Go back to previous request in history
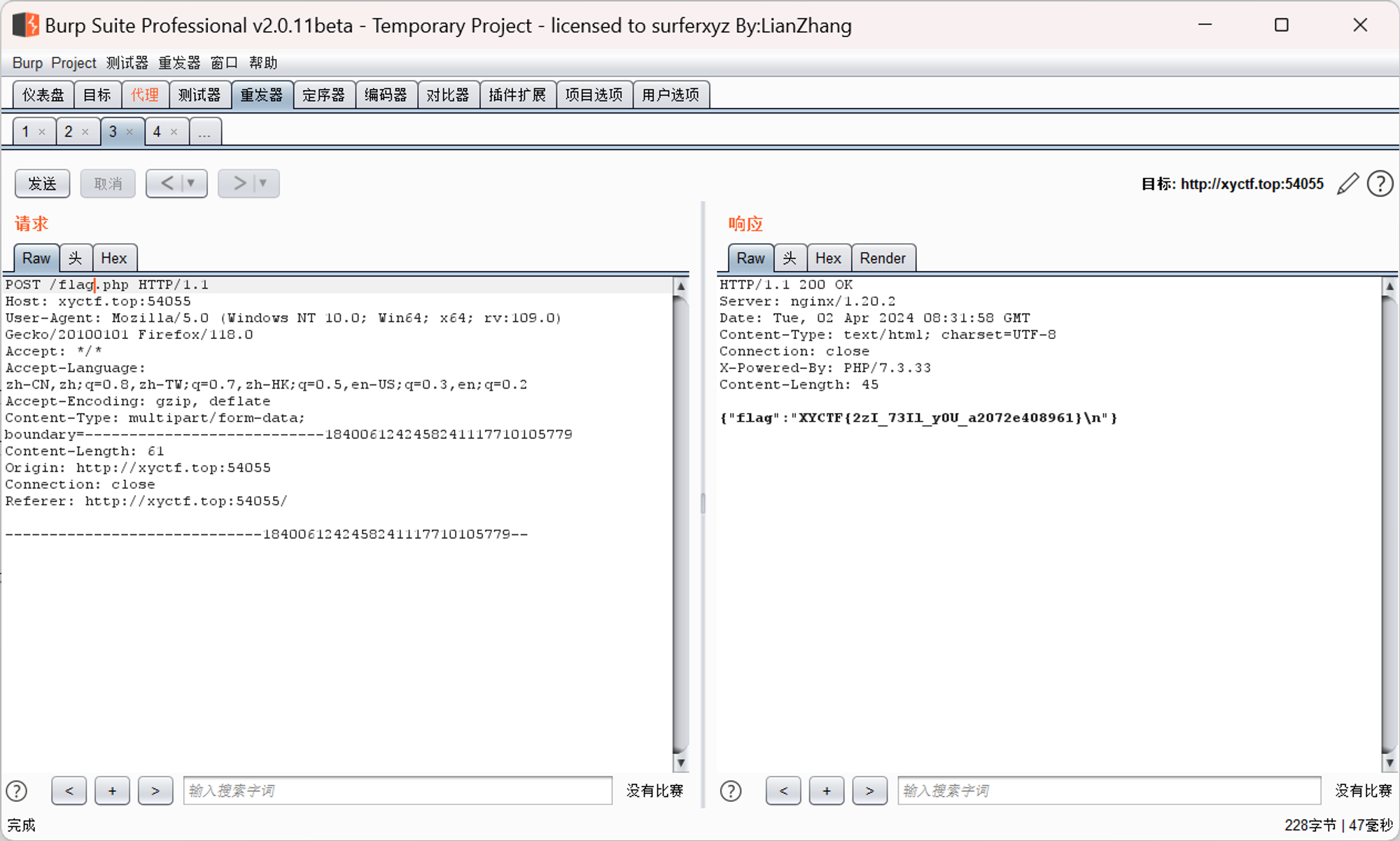Image resolution: width=1400 pixels, height=841 pixels. click(167, 183)
